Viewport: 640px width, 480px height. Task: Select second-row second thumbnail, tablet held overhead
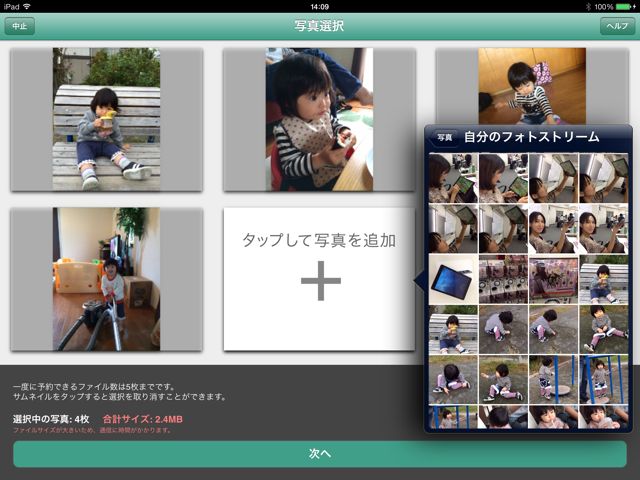click(503, 229)
